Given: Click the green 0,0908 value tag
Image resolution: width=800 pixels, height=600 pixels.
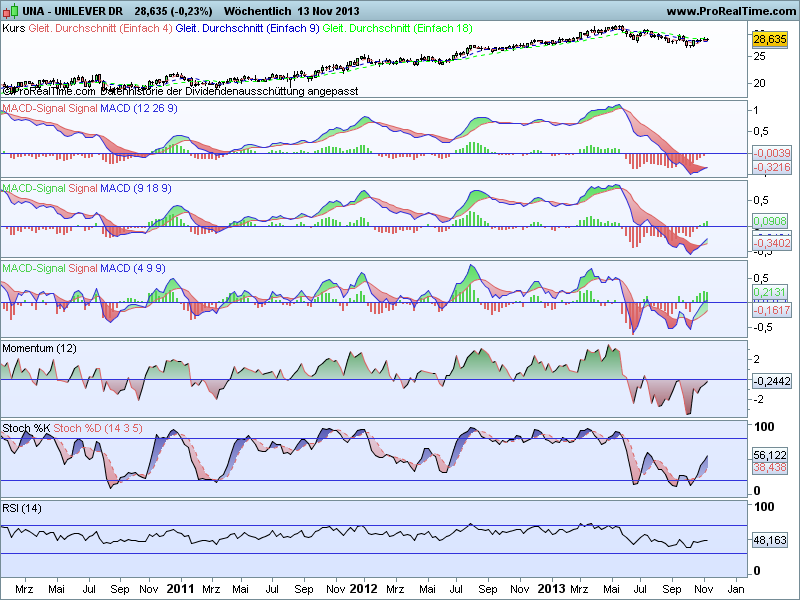Looking at the screenshot, I should click(771, 221).
